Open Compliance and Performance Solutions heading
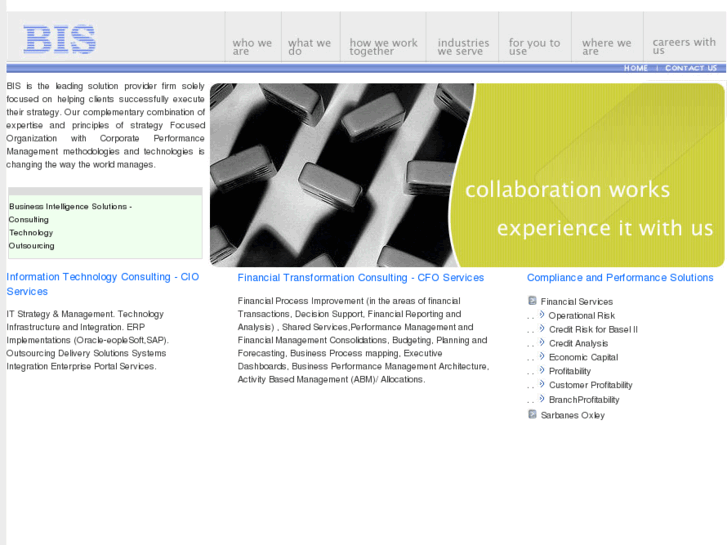Image resolution: width=727 pixels, height=545 pixels. pos(620,277)
